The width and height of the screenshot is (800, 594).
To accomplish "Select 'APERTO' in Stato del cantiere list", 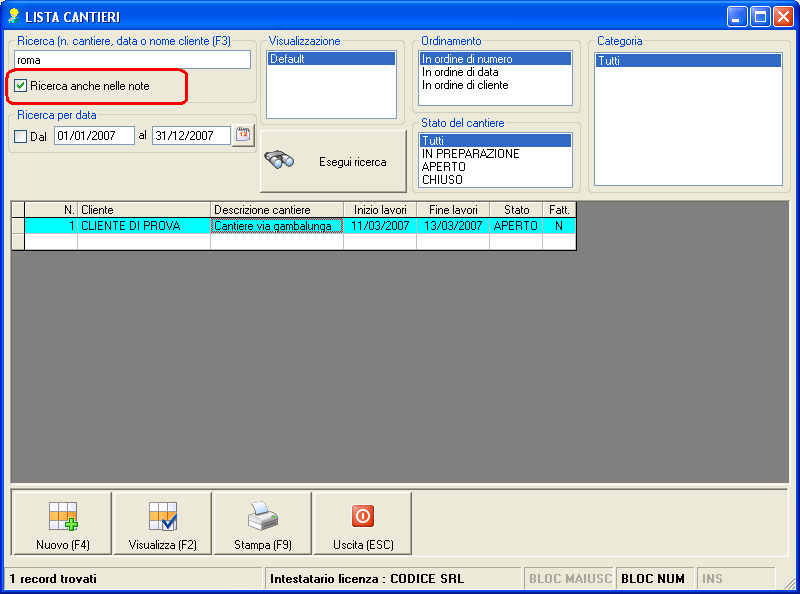I will pos(495,167).
